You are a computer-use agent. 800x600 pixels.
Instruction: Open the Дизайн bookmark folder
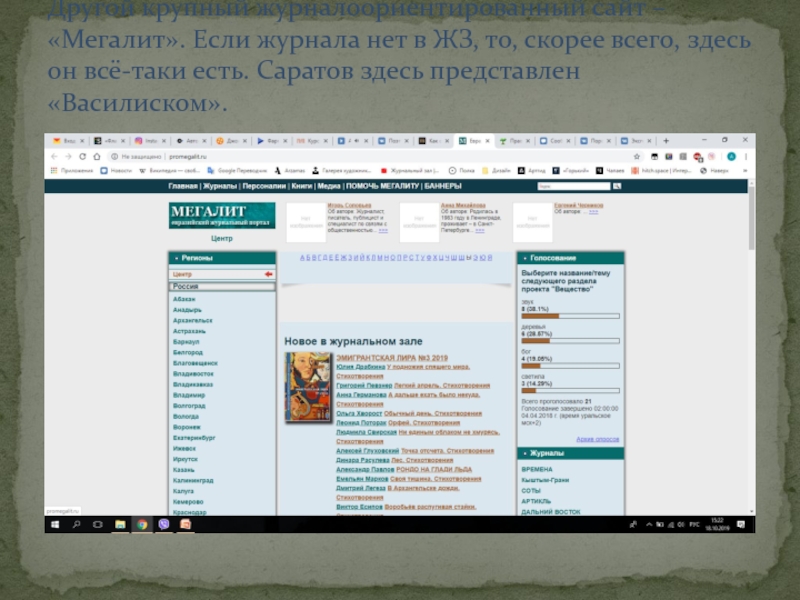point(496,171)
